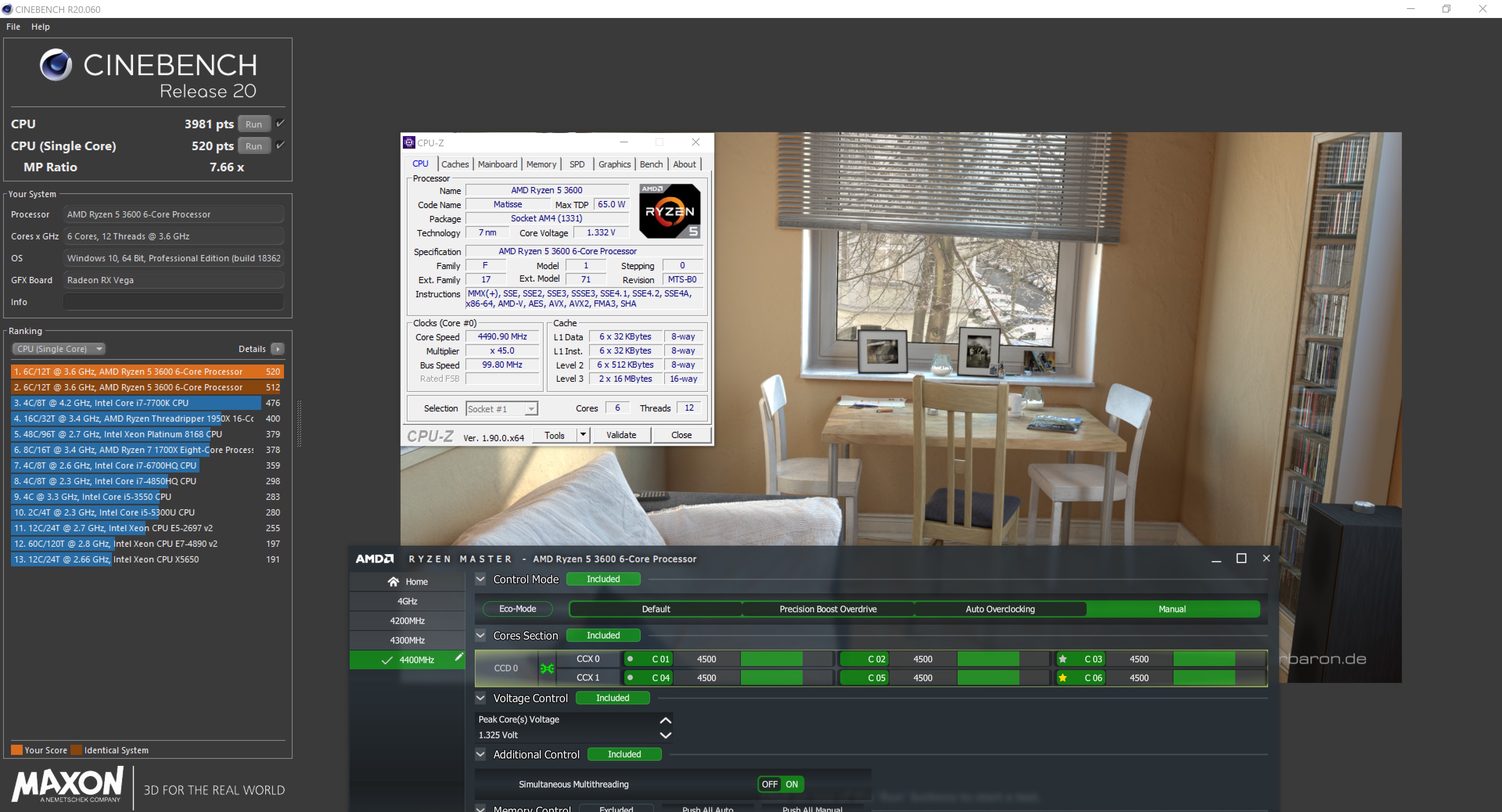Collapse the Additional Control chevron

pyautogui.click(x=480, y=754)
